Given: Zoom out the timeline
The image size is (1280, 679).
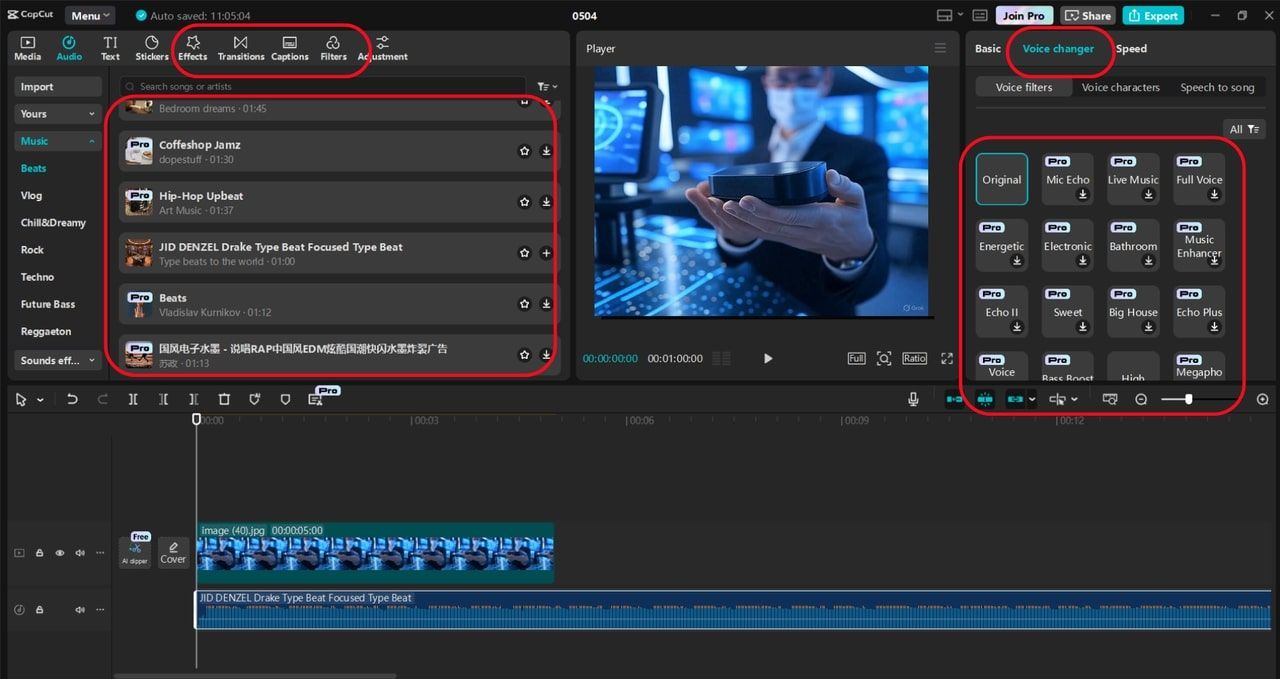Looking at the screenshot, I should [x=1141, y=399].
